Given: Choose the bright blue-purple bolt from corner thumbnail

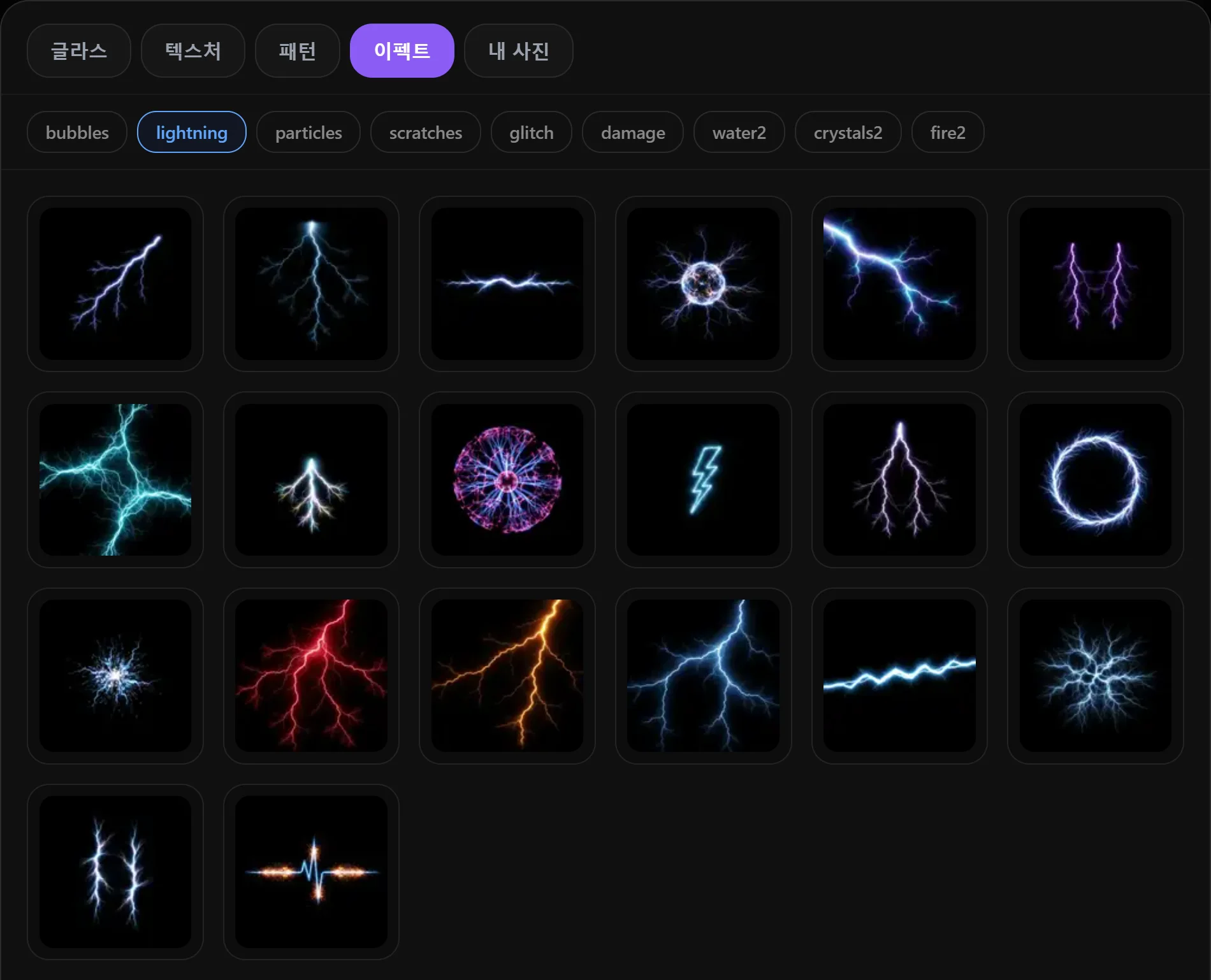Looking at the screenshot, I should click(x=899, y=284).
